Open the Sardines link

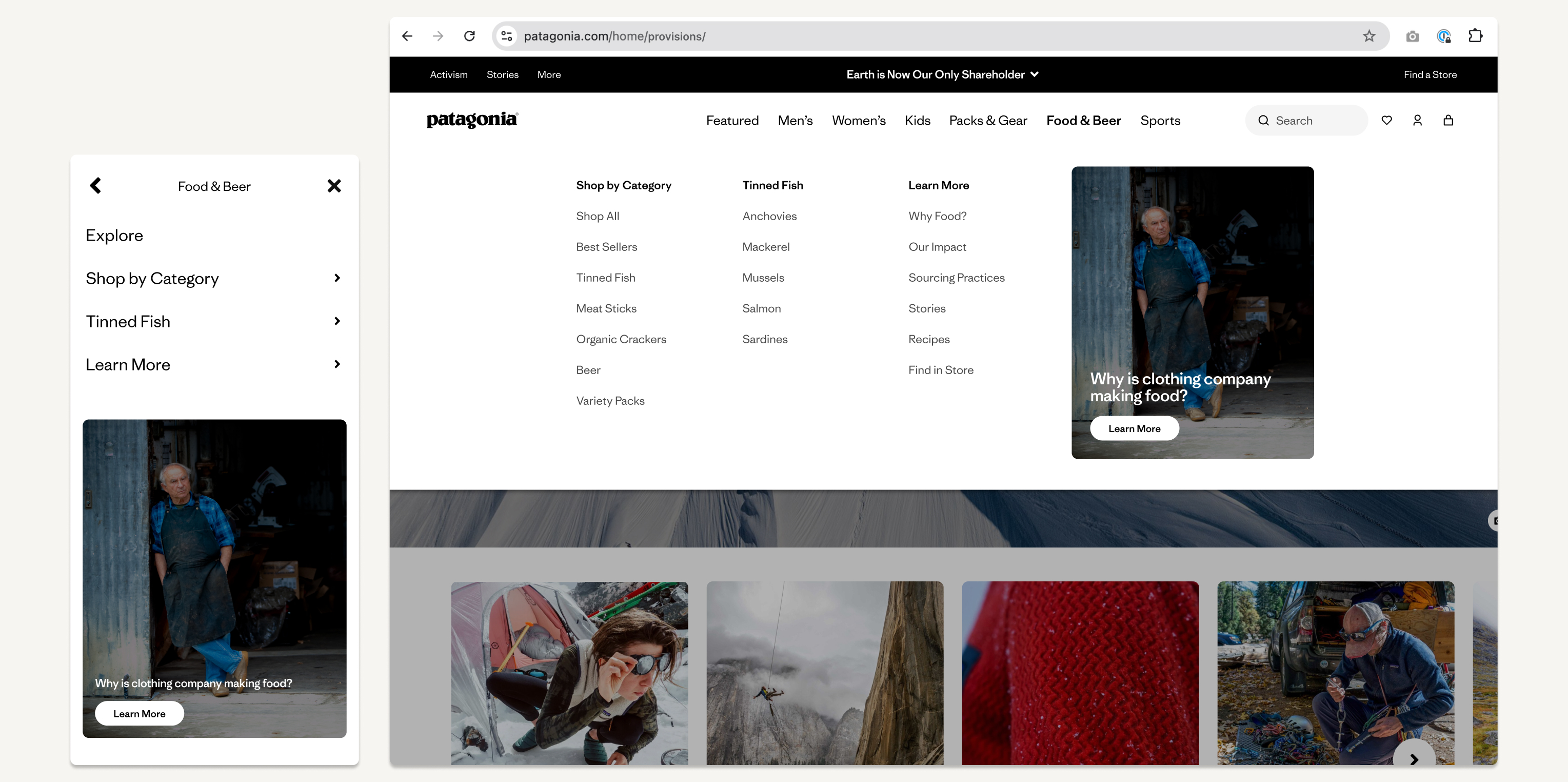click(765, 339)
